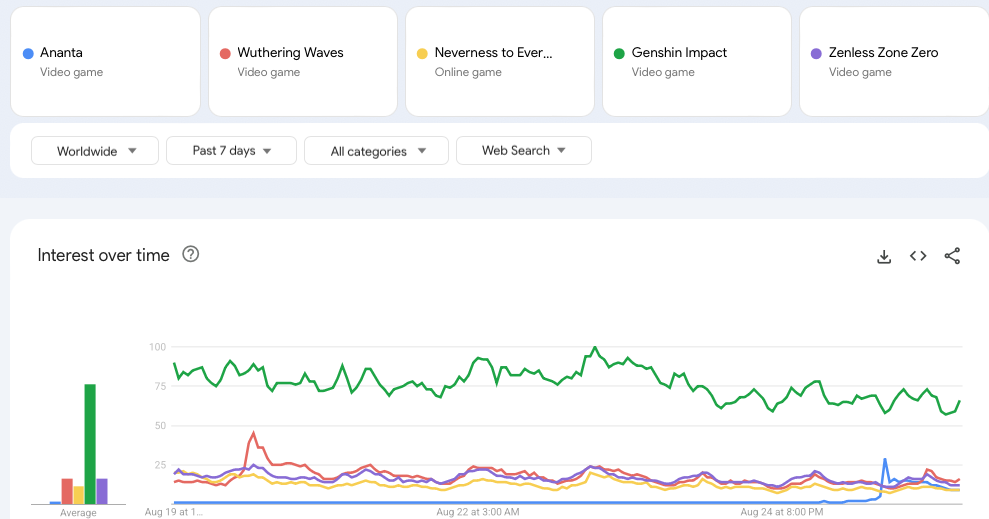
Task: Click the Average label under the bars
Action: tap(78, 513)
